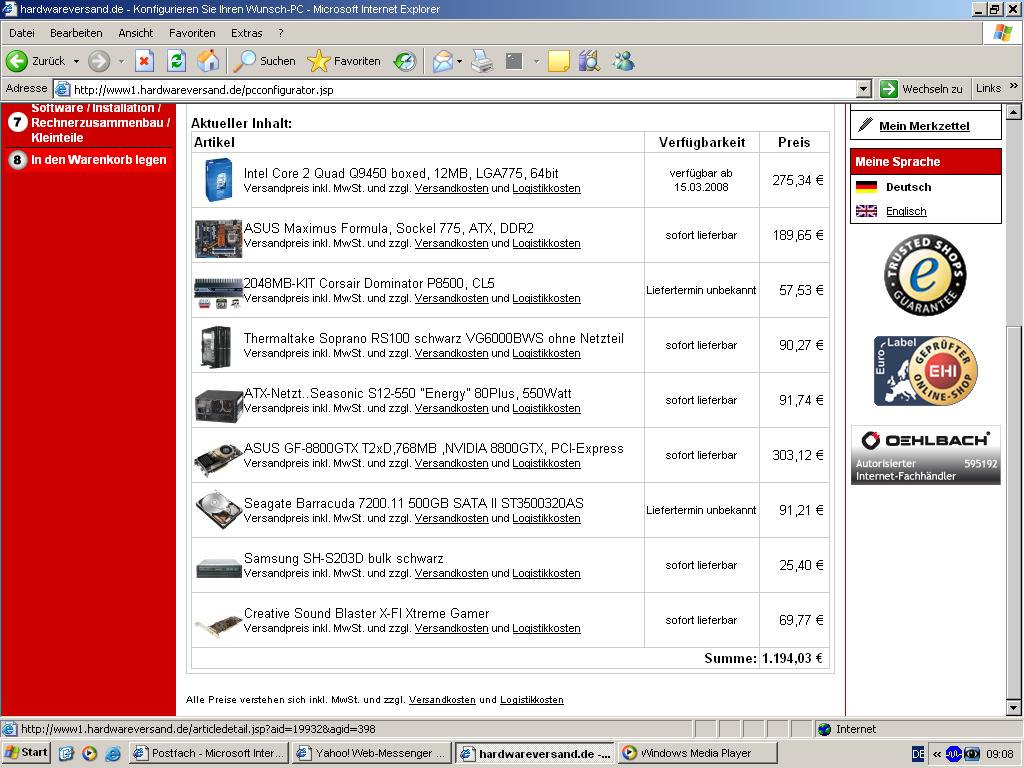Click the Trusted Shops Guarantee badge
1024x768 pixels.
click(x=925, y=275)
